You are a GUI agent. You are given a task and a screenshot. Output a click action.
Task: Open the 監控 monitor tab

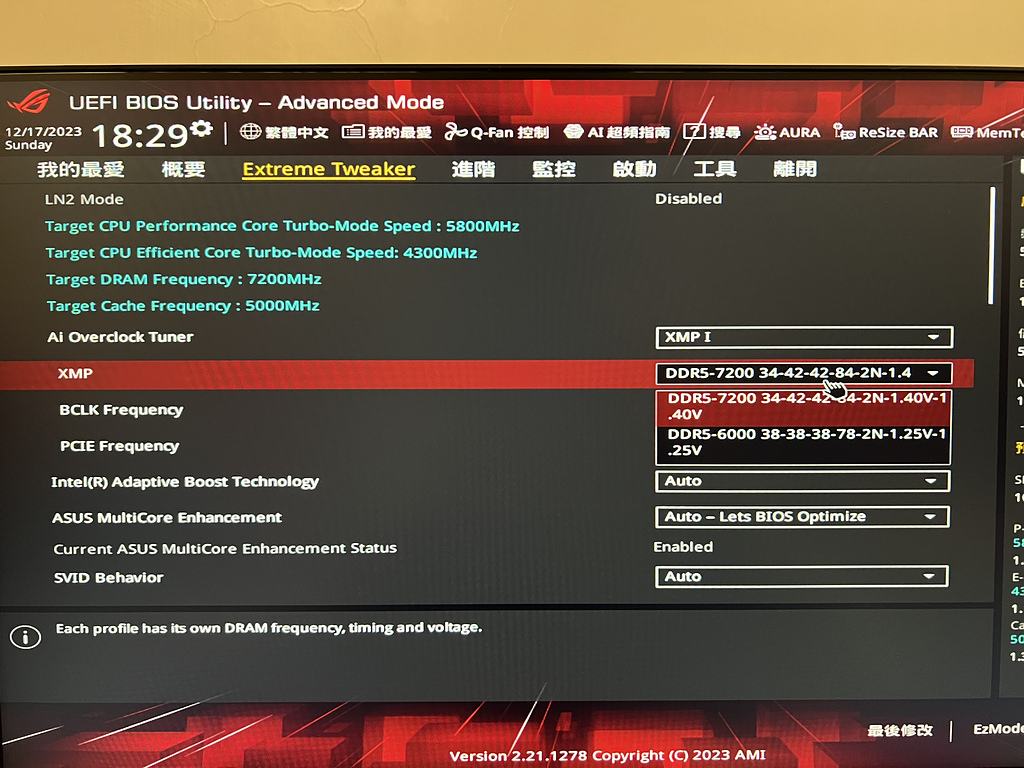tap(554, 170)
